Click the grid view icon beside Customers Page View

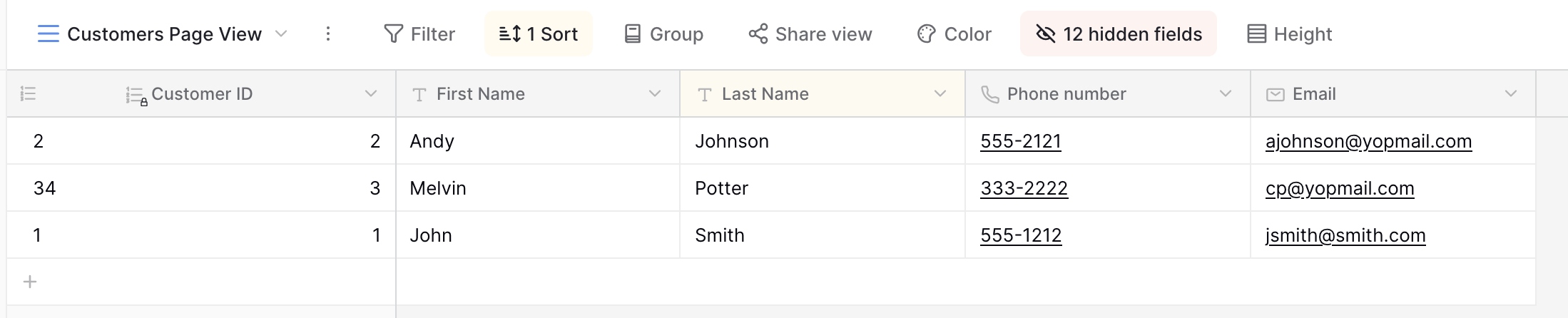48,34
